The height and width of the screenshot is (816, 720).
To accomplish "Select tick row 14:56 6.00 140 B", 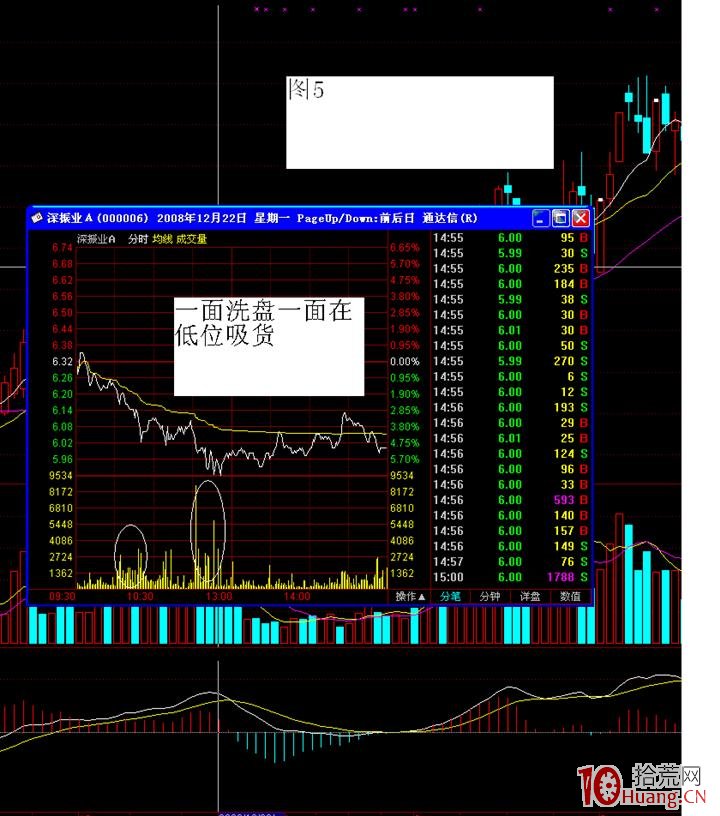I will tap(510, 515).
